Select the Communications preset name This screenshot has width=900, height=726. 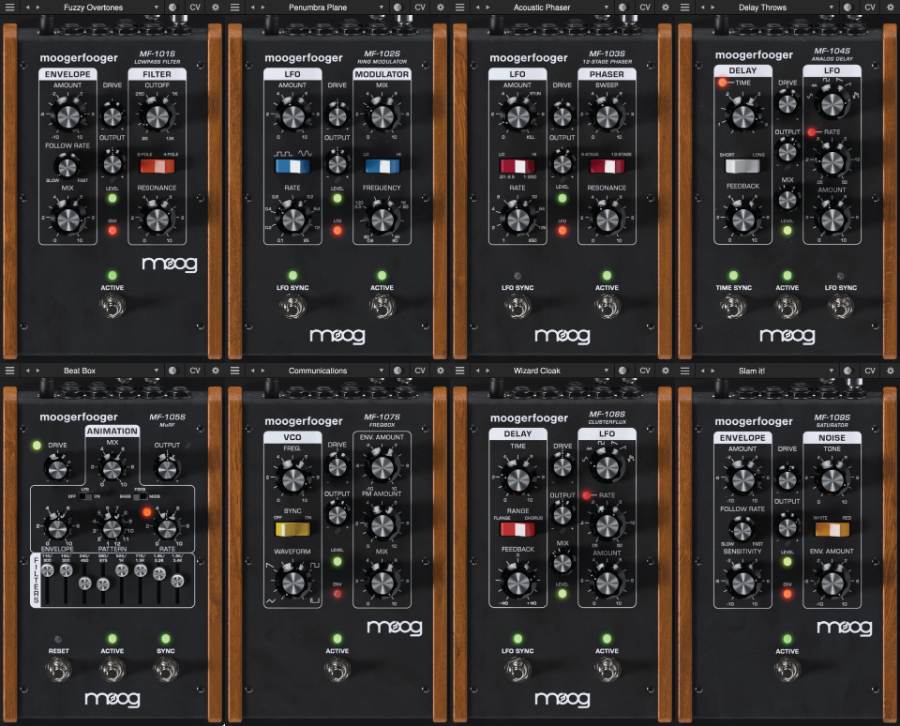point(318,371)
